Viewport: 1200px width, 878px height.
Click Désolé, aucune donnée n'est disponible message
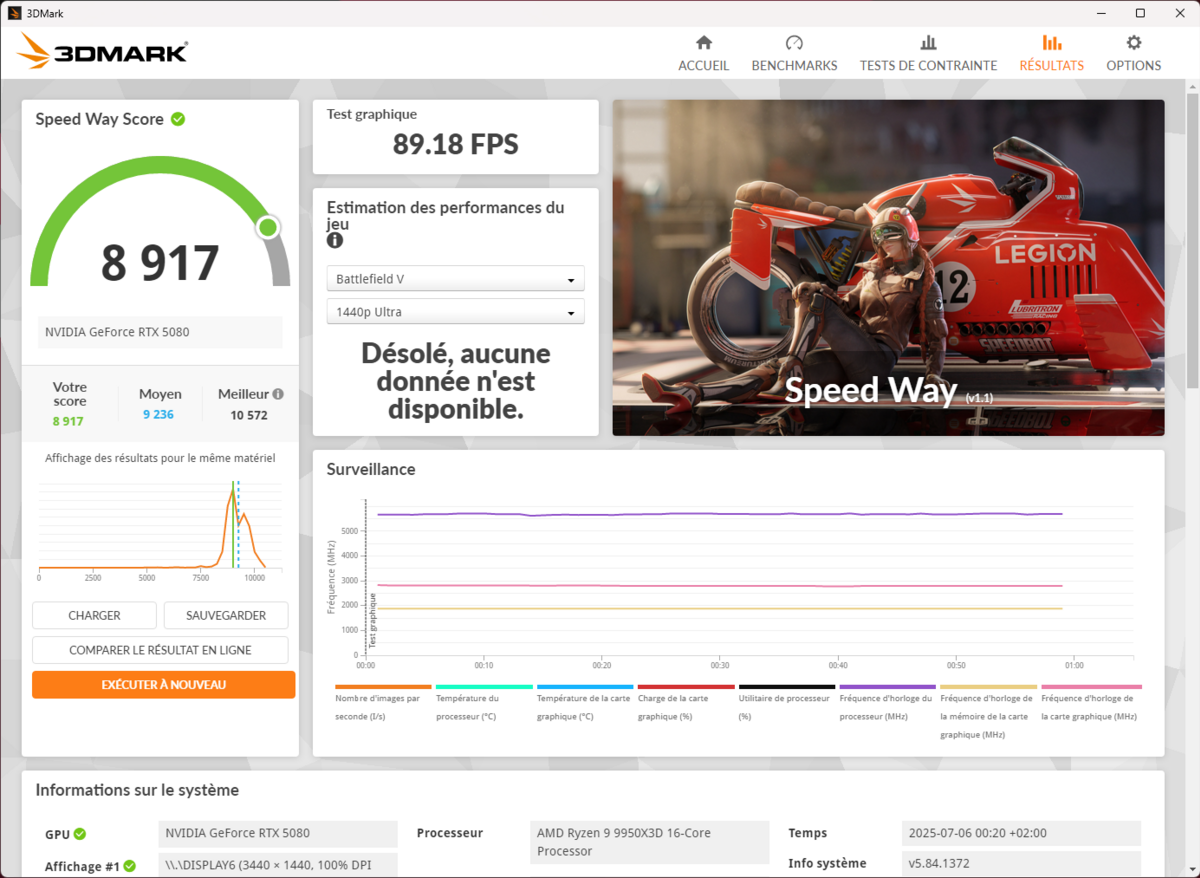point(455,381)
